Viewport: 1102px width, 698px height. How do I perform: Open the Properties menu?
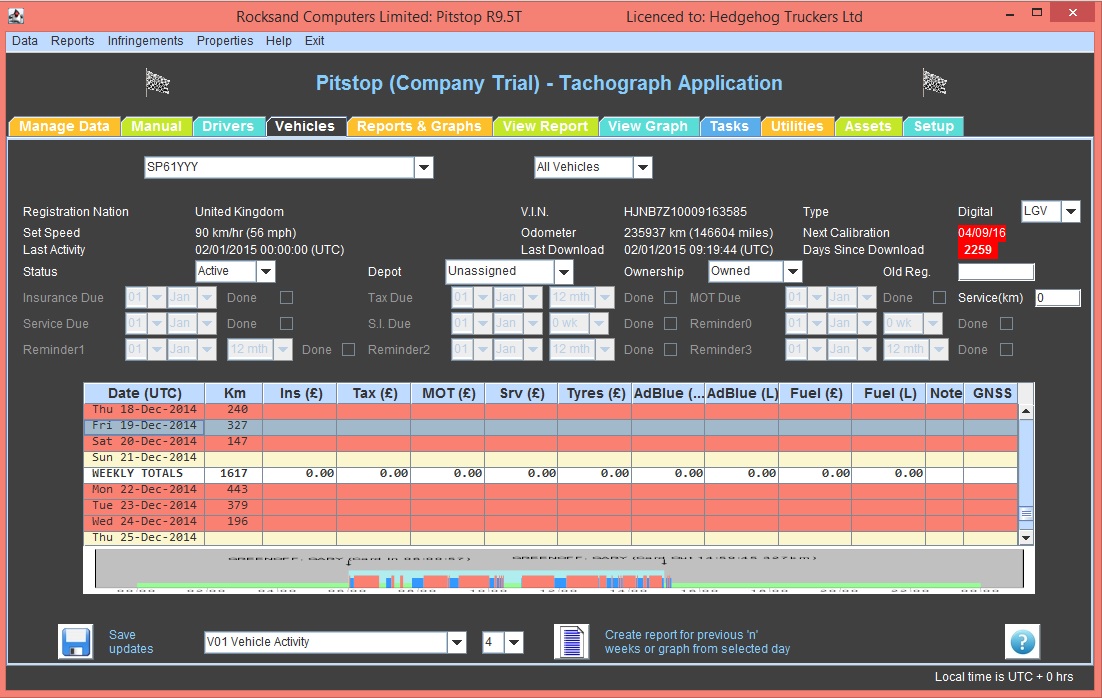[225, 41]
